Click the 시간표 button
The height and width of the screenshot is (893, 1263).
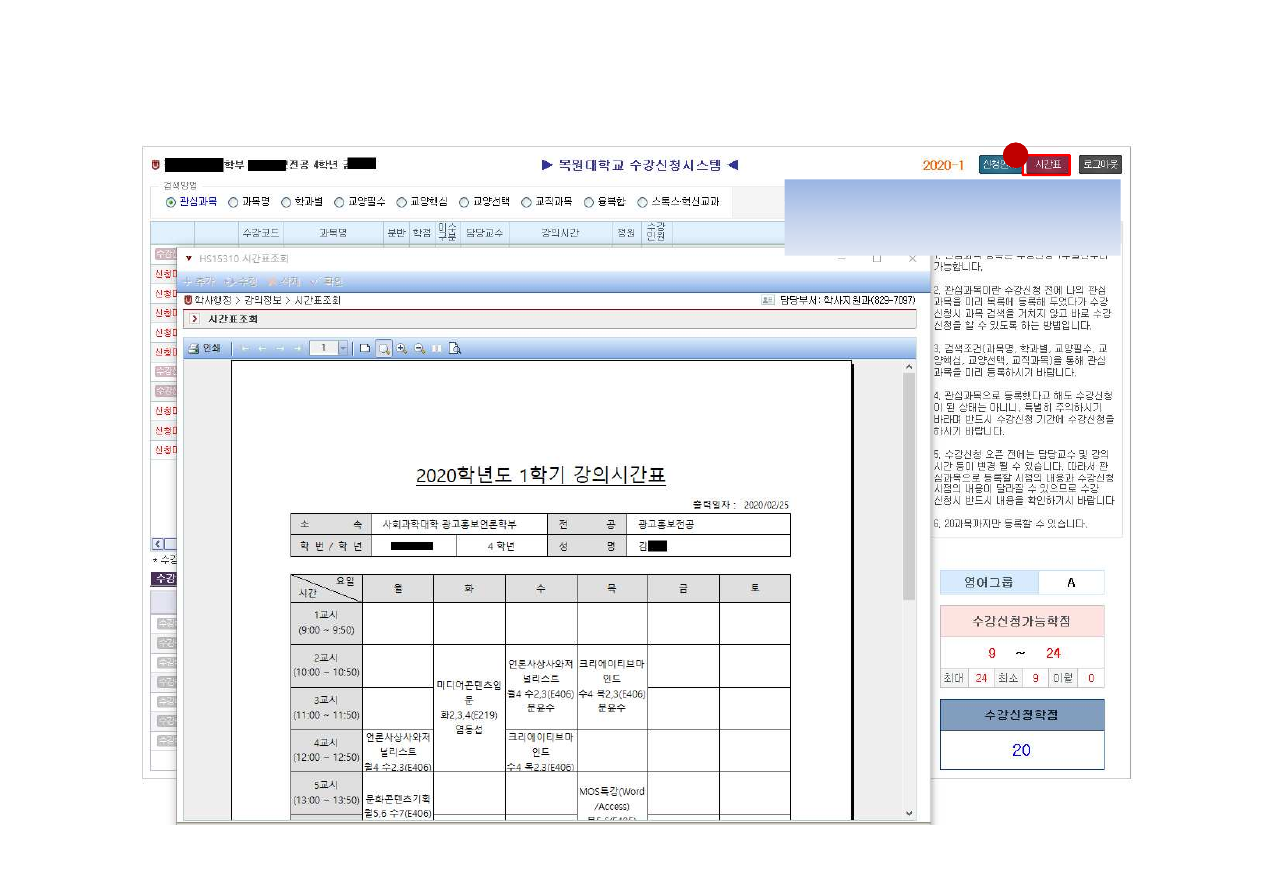coord(1047,164)
